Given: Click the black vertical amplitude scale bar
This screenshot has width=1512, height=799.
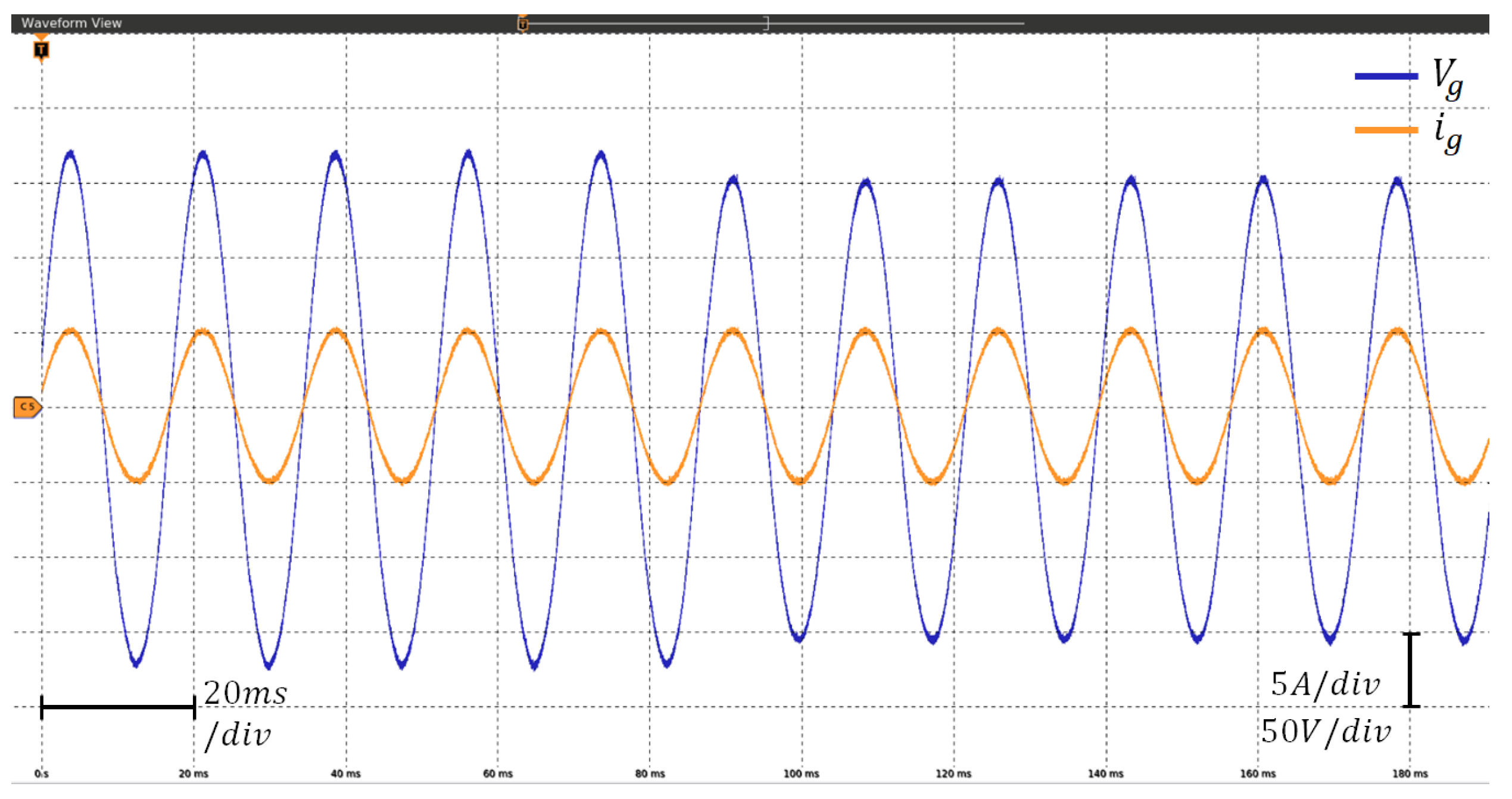Looking at the screenshot, I should click(1410, 670).
